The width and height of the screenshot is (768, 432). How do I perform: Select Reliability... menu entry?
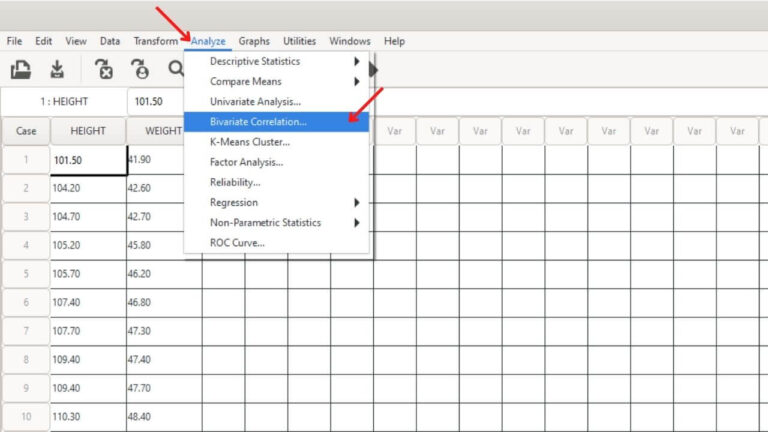276,182
